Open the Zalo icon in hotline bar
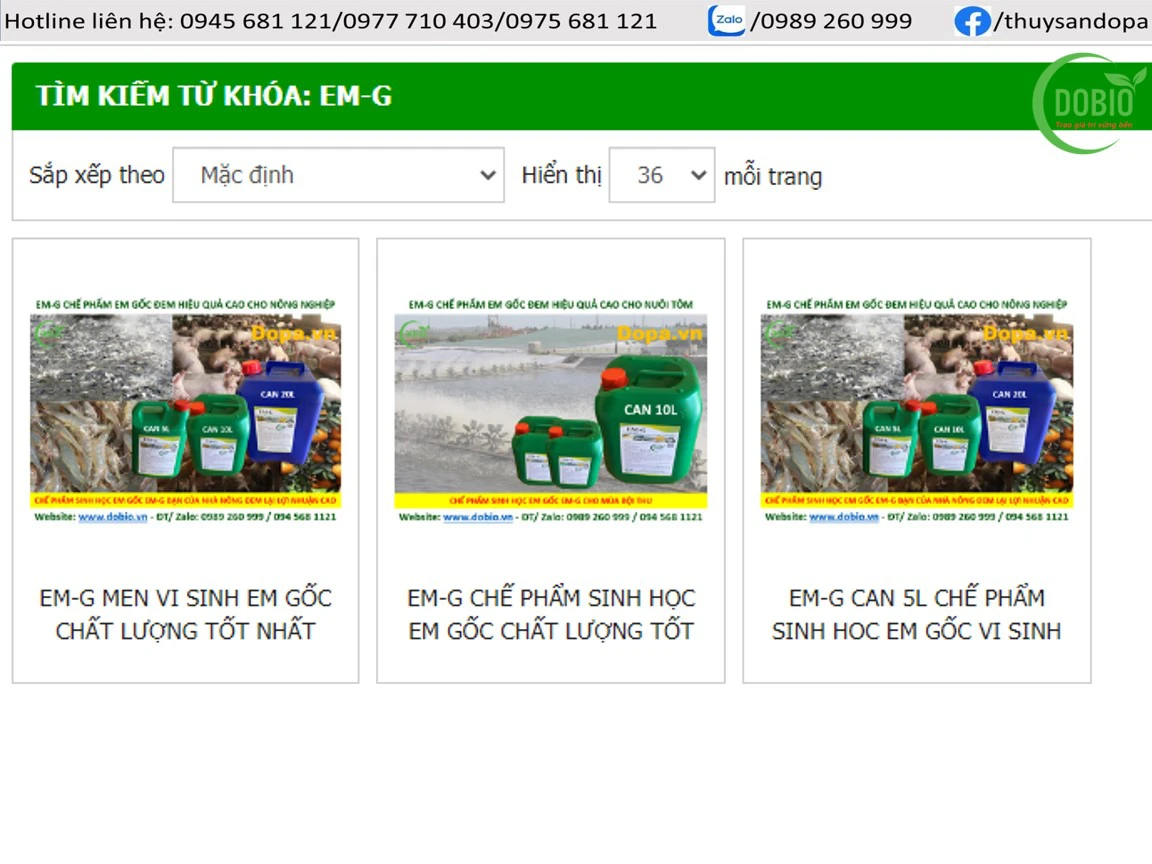 726,21
